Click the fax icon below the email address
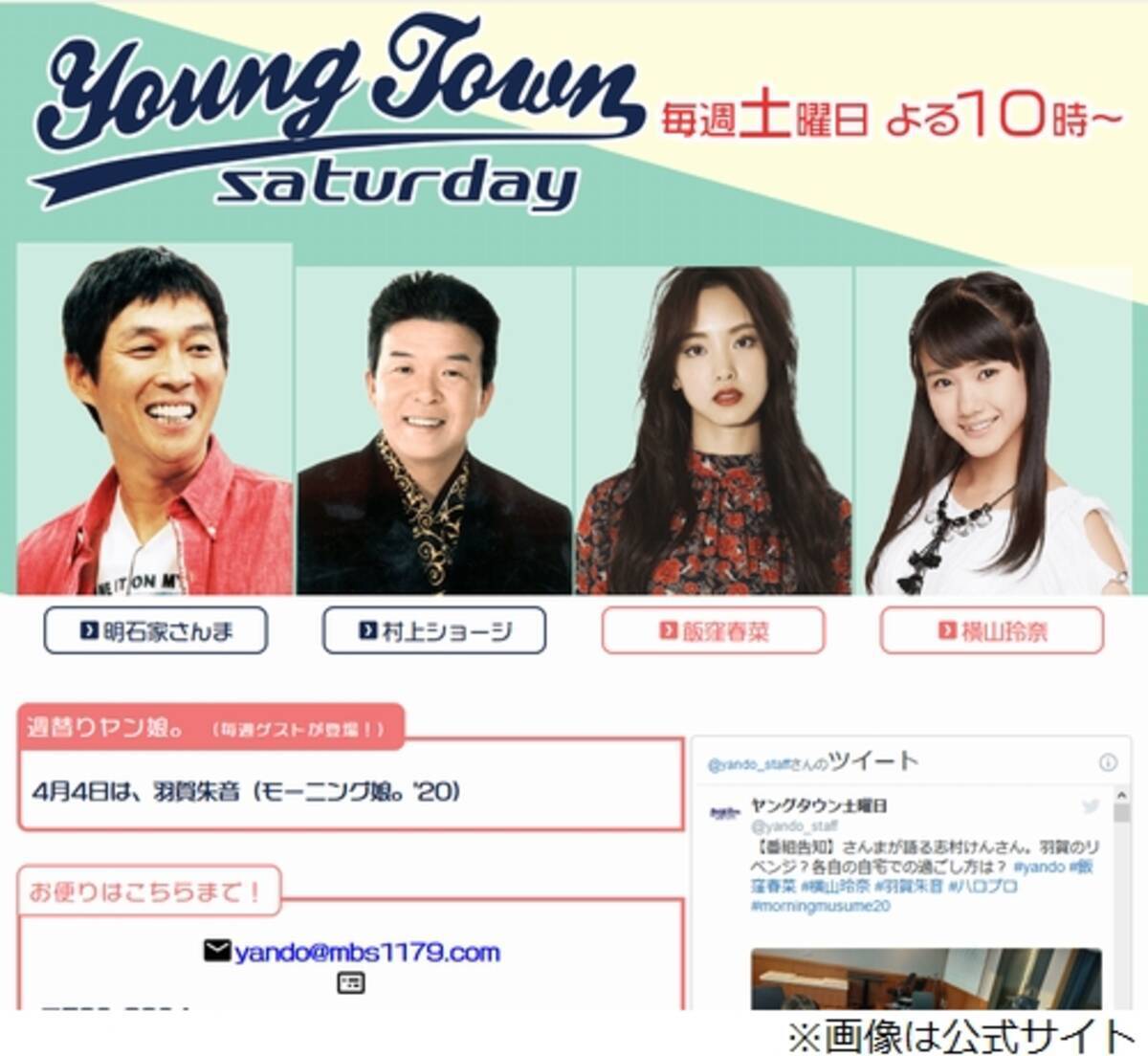The height and width of the screenshot is (1056, 1148). tap(351, 982)
